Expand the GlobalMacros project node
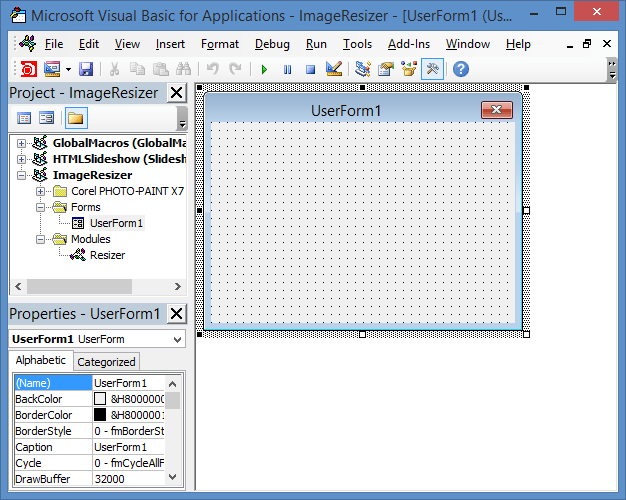 (x=22, y=143)
